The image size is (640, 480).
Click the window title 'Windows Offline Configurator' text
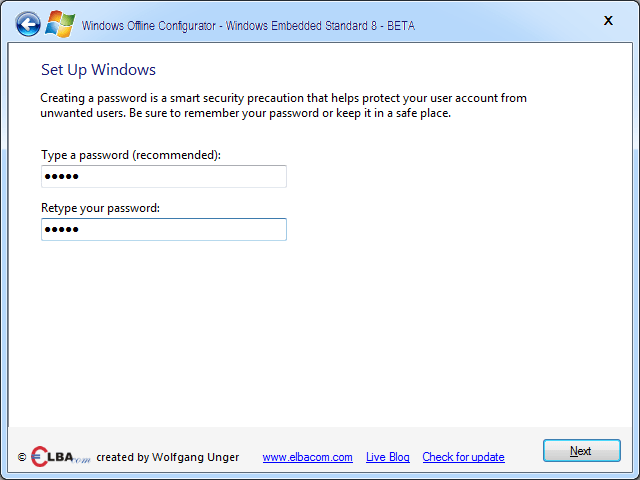(149, 26)
